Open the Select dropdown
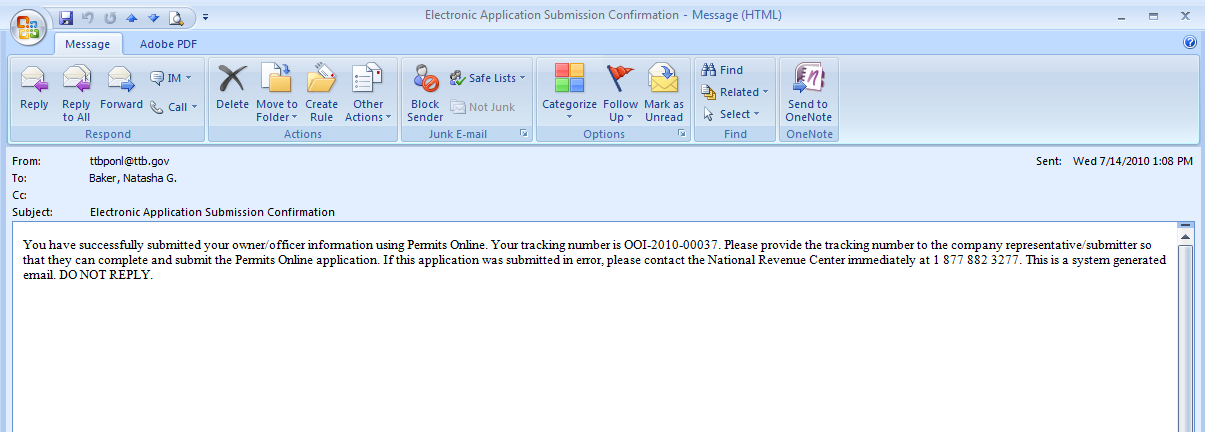Screen dimensions: 1205x432 pos(731,114)
